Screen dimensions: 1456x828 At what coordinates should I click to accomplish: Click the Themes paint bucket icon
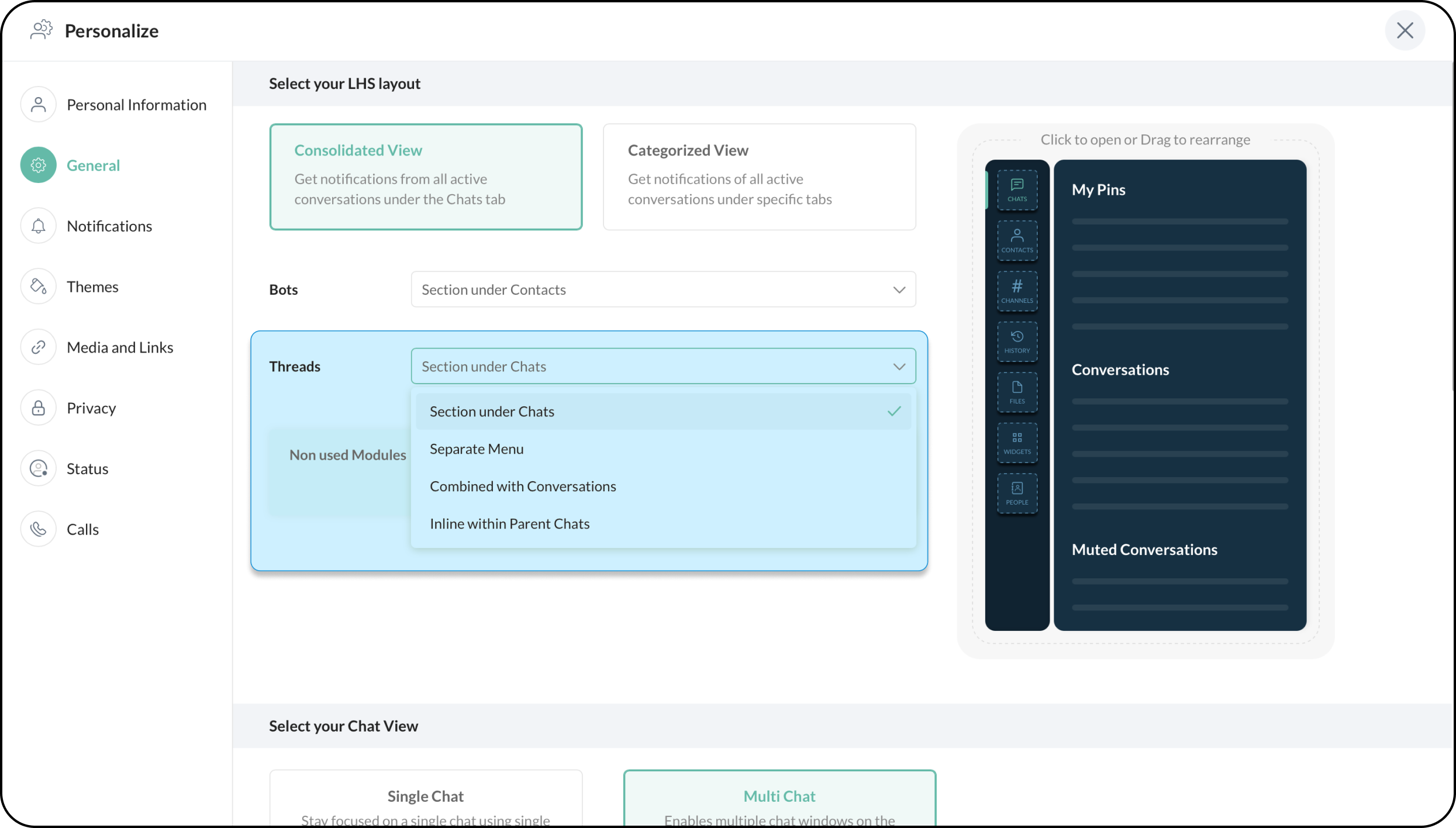[x=39, y=287]
